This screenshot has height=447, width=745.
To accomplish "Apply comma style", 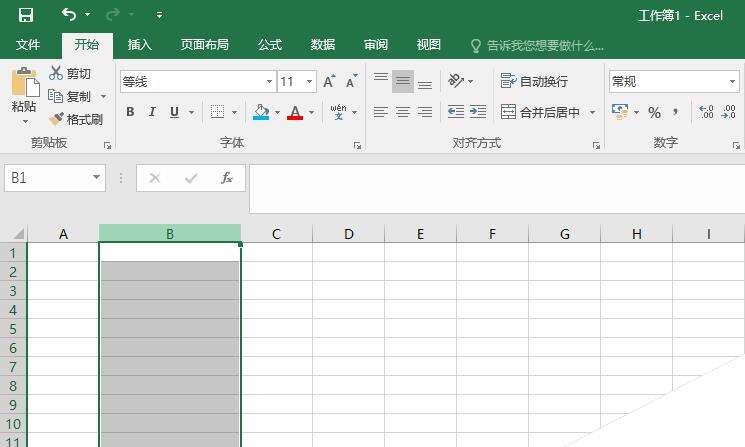I will (675, 113).
